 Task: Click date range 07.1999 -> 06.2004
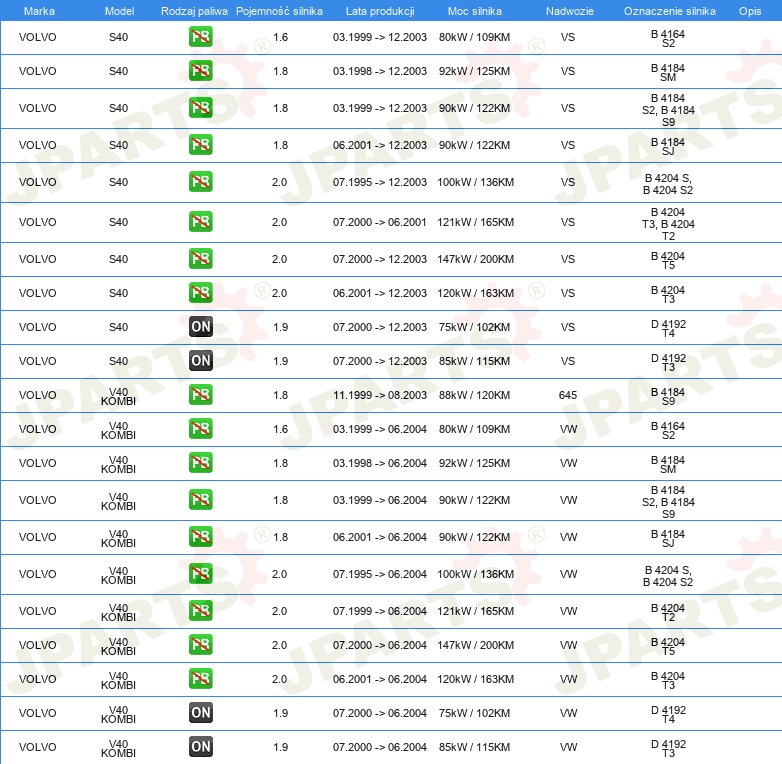coord(380,611)
